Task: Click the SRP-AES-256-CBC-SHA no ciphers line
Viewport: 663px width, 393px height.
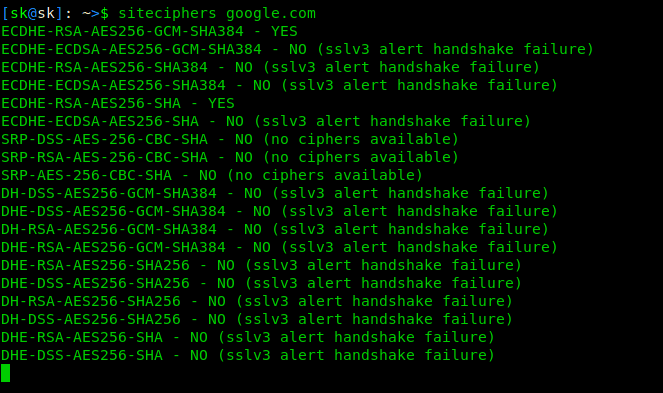Action: 212,175
